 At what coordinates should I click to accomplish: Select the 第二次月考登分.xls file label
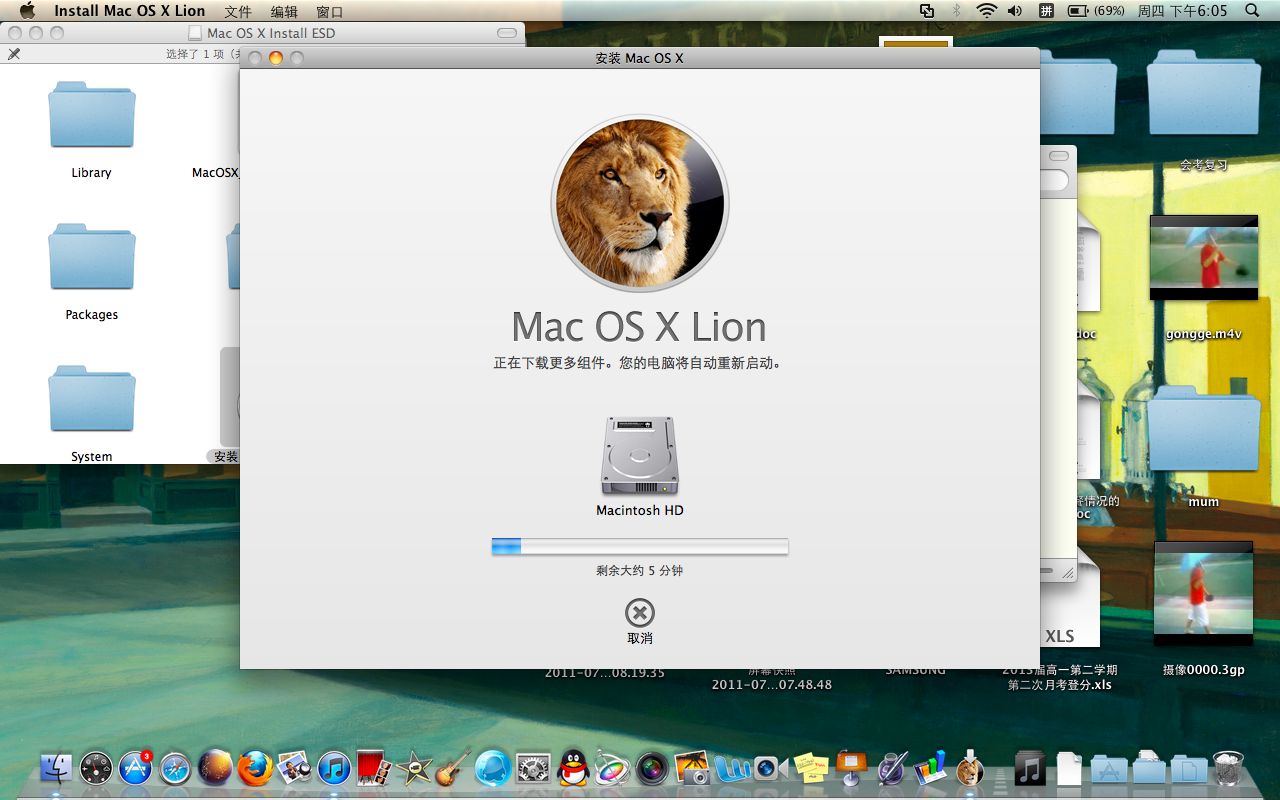click(x=1059, y=685)
